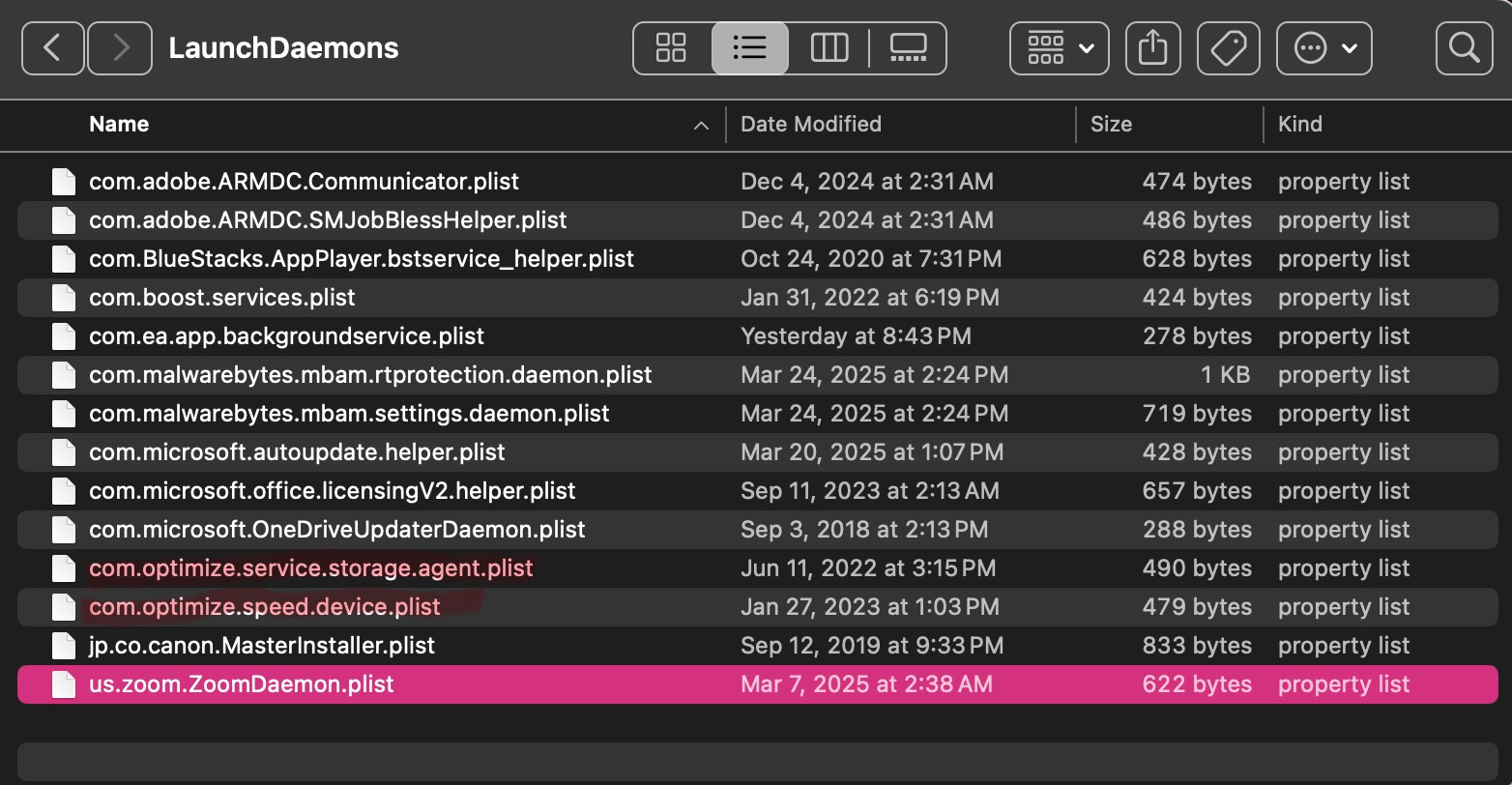
Task: Switch to column view
Action: coord(829,47)
